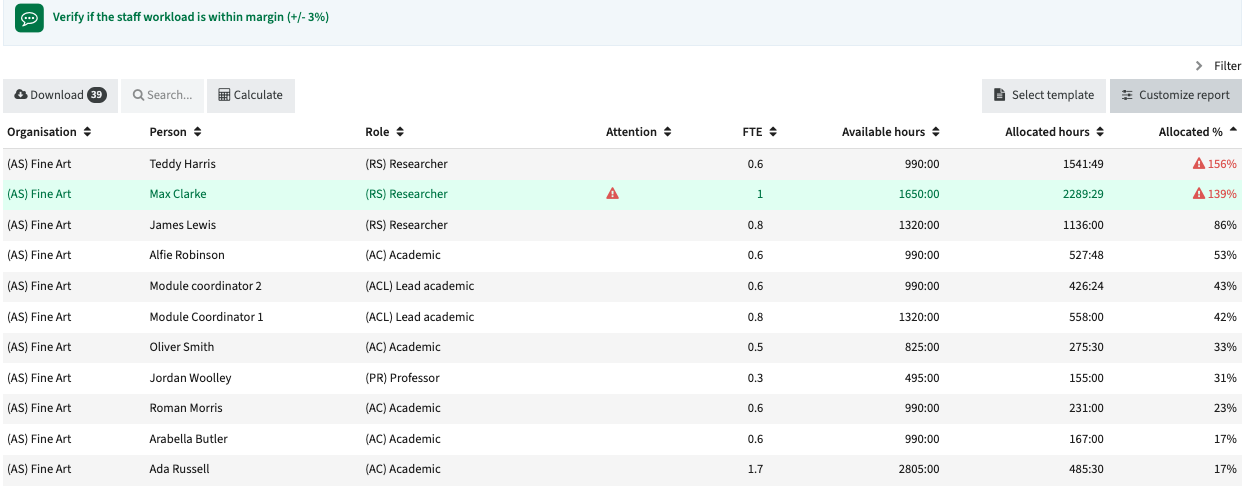Open Select template
Image resolution: width=1248 pixels, height=489 pixels.
point(1044,95)
